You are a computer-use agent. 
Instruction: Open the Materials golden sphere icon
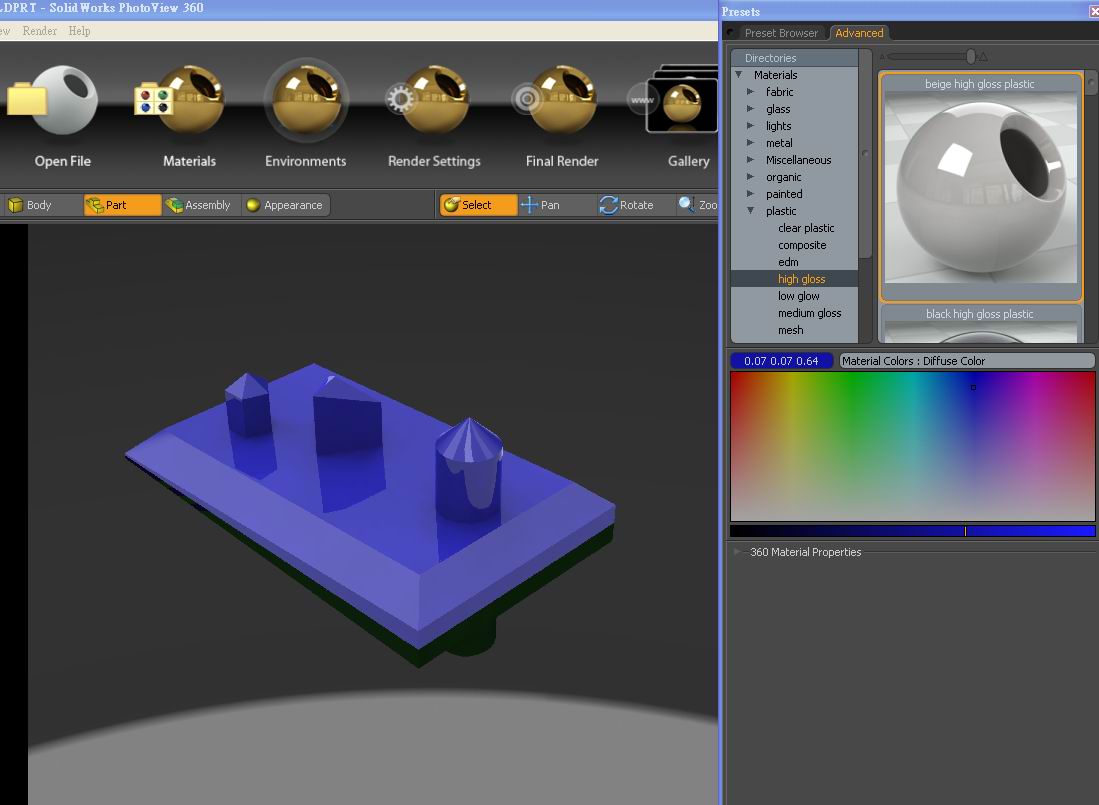click(180, 99)
